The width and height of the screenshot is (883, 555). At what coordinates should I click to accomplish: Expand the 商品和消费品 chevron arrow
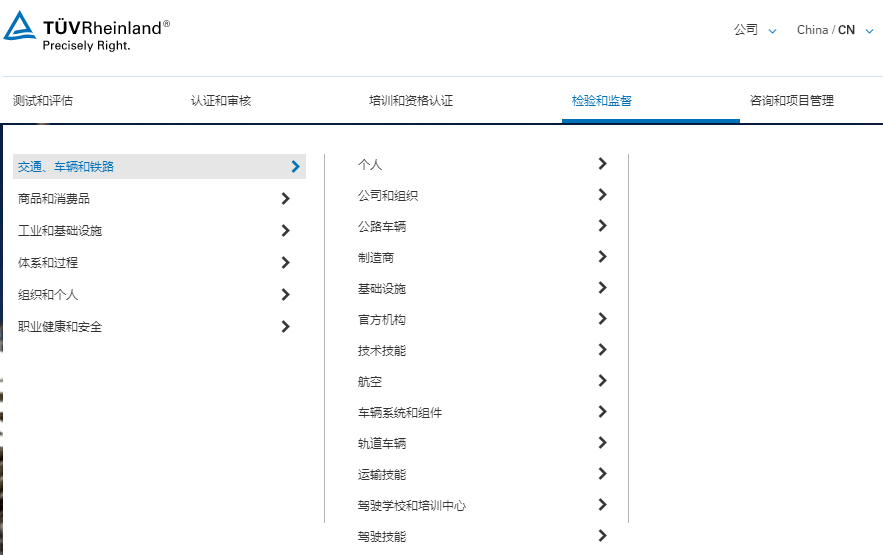pyautogui.click(x=286, y=199)
